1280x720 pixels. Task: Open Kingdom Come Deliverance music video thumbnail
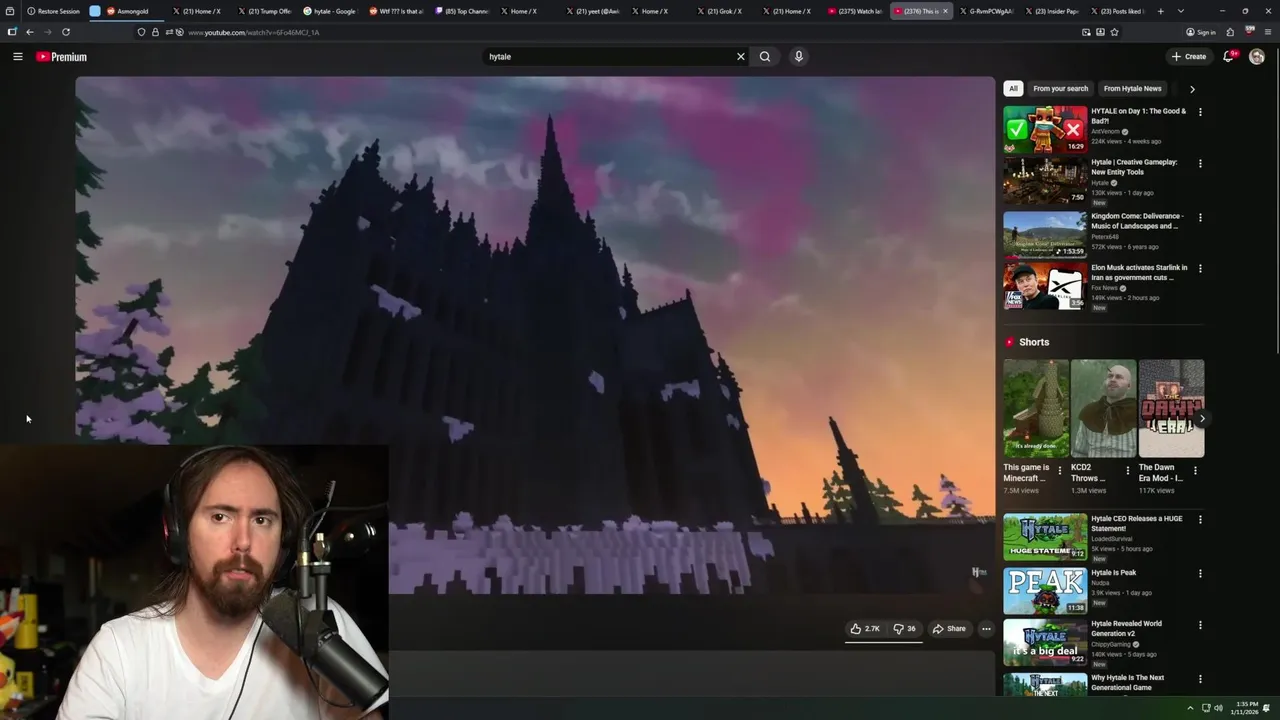[x=1045, y=234]
